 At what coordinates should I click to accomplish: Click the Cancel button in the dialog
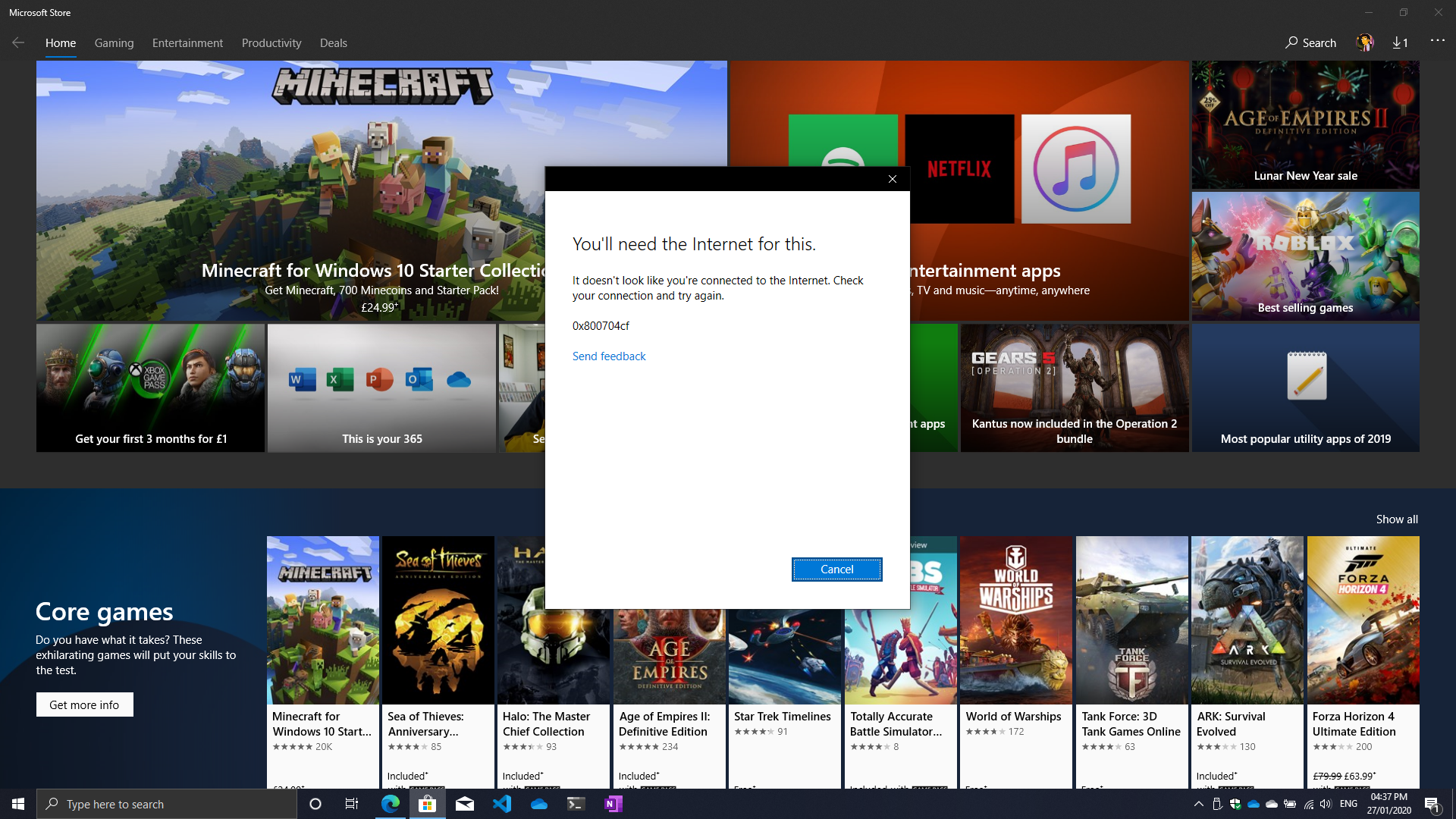pyautogui.click(x=836, y=570)
